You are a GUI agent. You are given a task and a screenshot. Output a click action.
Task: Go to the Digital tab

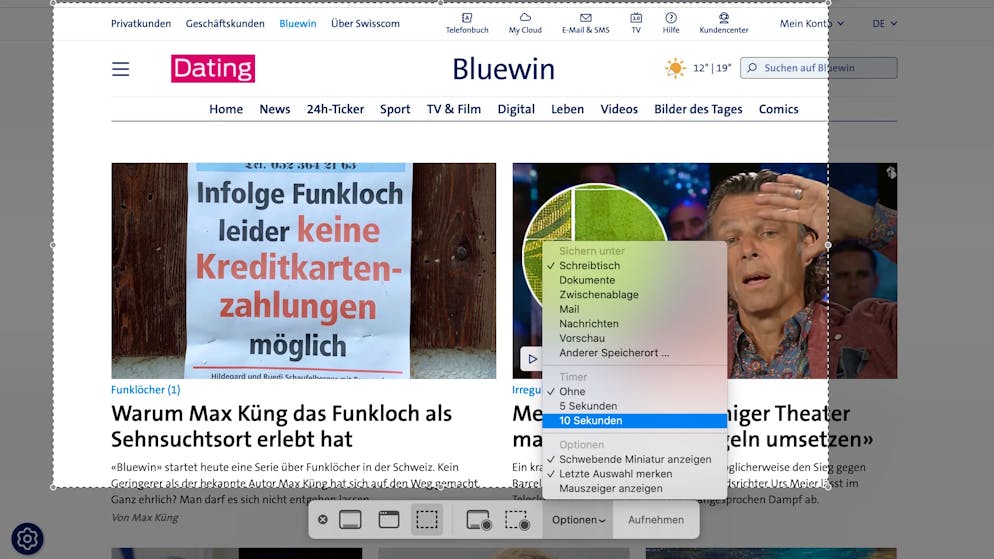(516, 109)
